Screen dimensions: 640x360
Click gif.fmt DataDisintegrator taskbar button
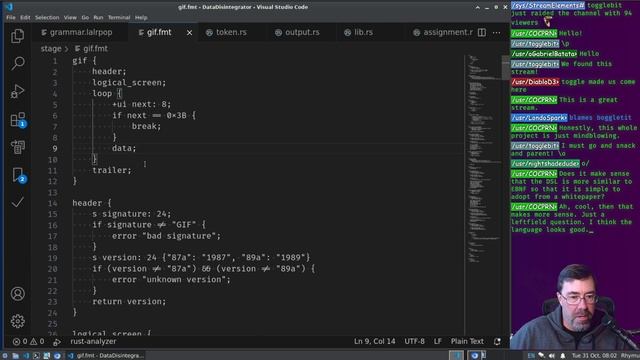(106, 356)
